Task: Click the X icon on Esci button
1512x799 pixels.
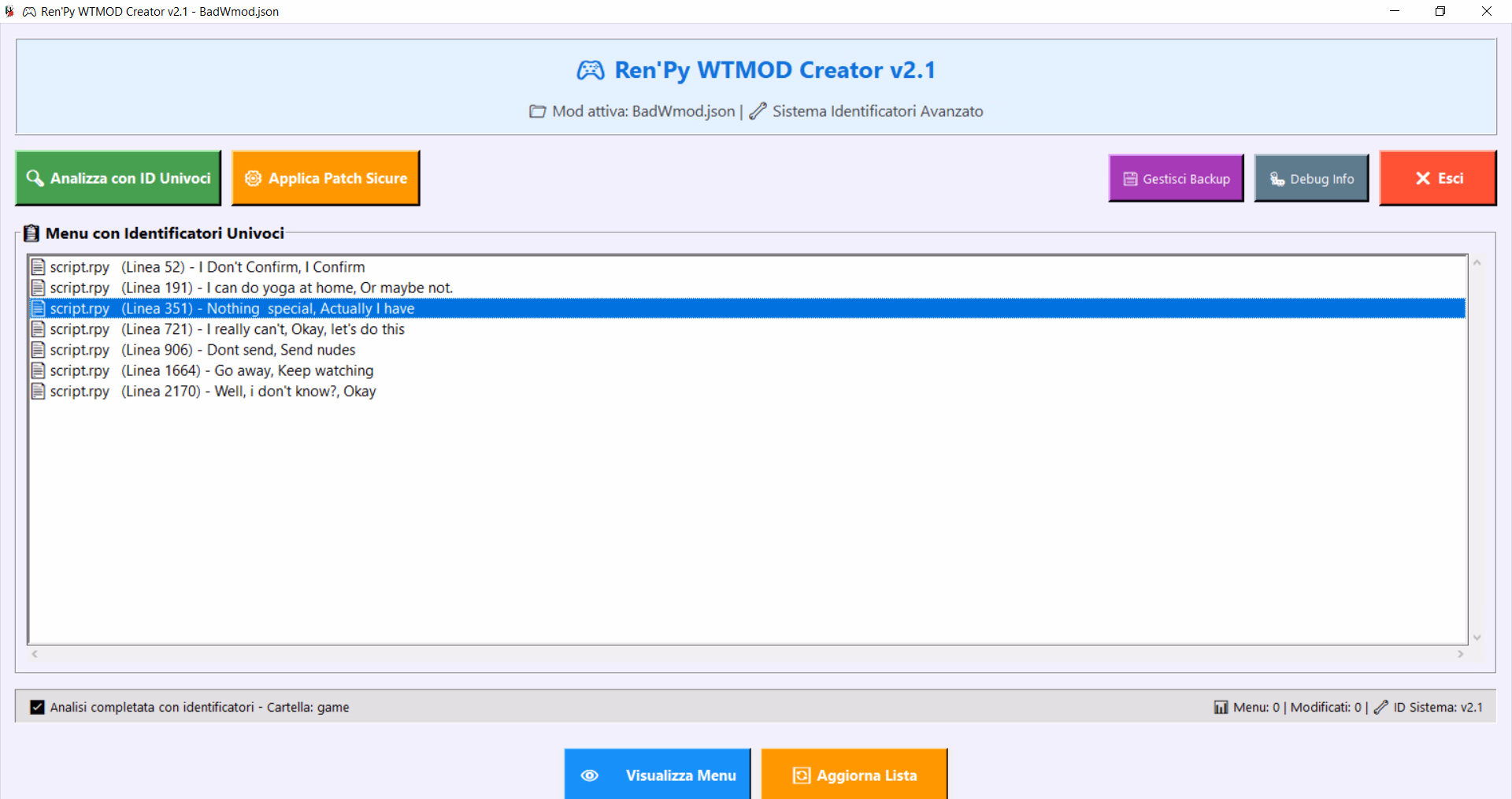Action: pos(1422,178)
